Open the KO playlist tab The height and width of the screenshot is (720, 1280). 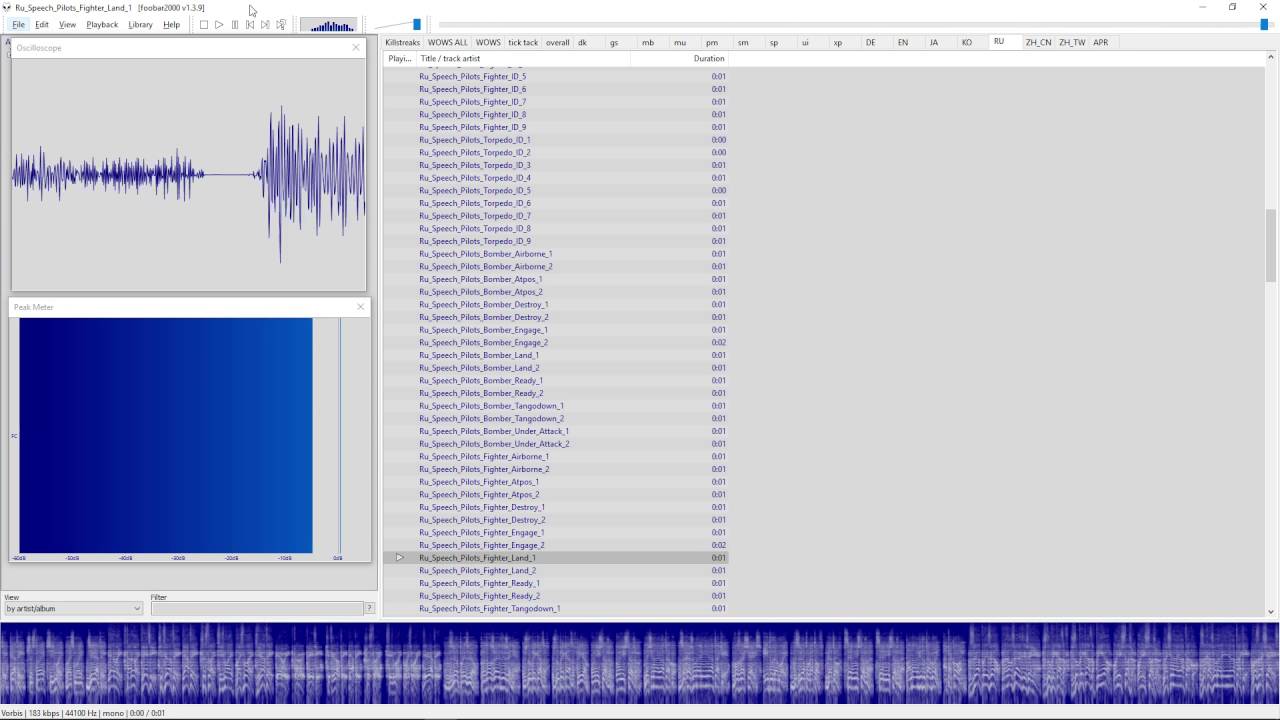[x=966, y=43]
